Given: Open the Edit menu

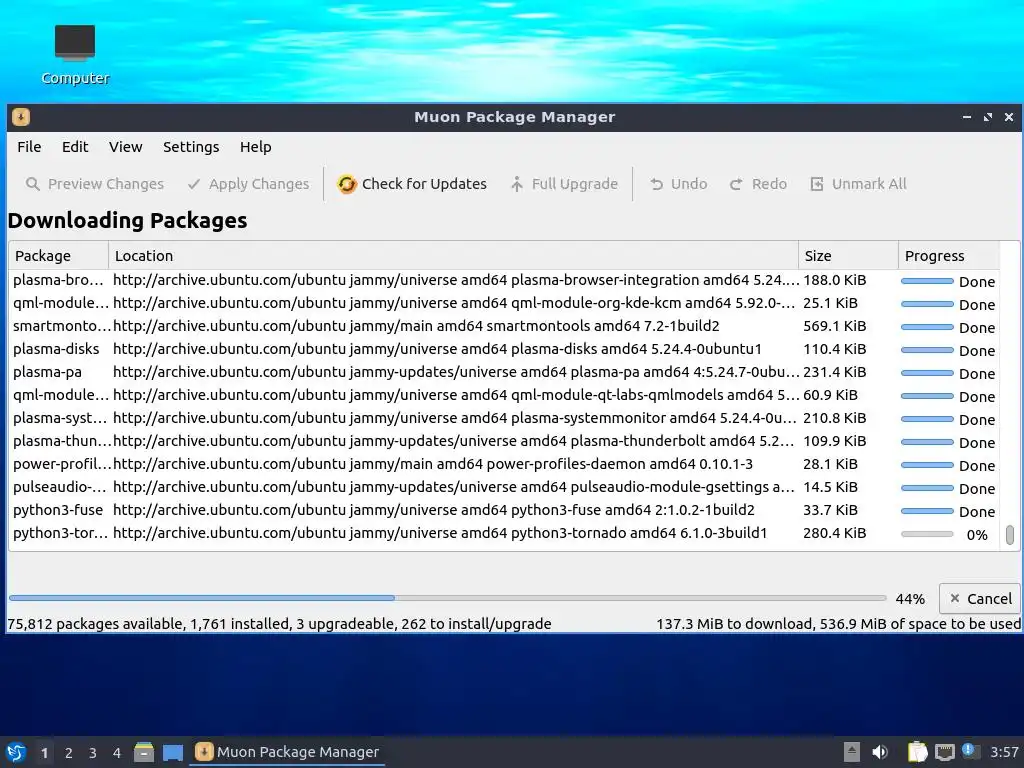Looking at the screenshot, I should coord(75,147).
